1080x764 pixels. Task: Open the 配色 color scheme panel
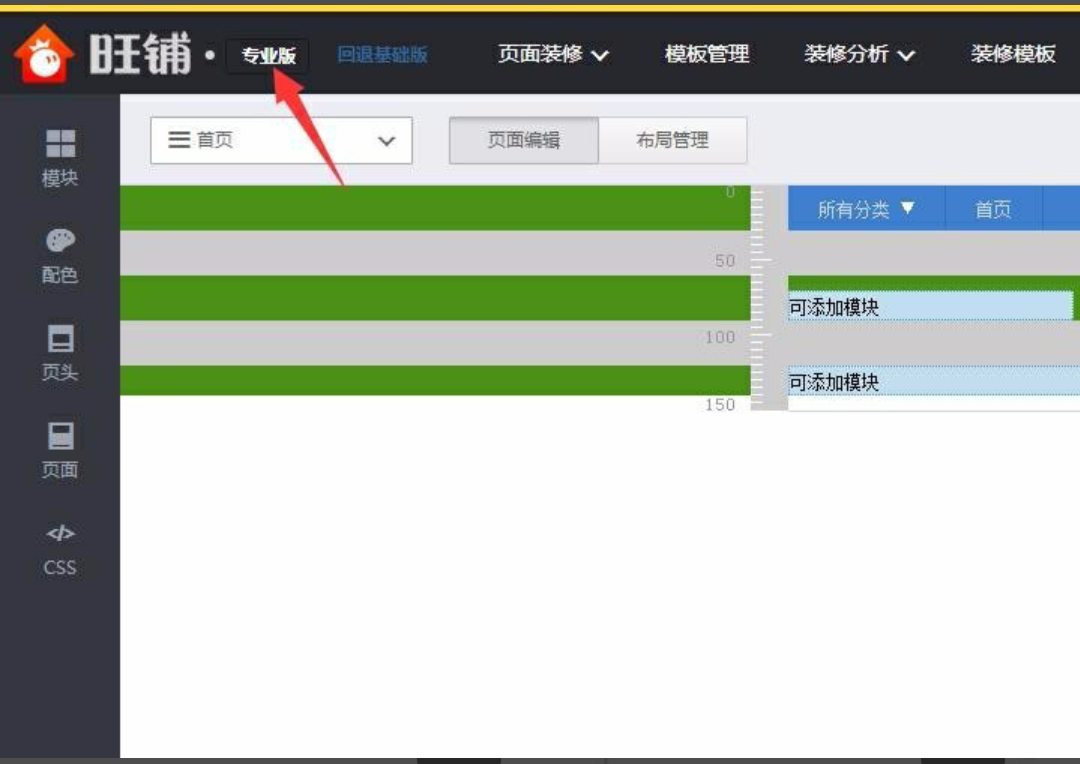click(60, 256)
